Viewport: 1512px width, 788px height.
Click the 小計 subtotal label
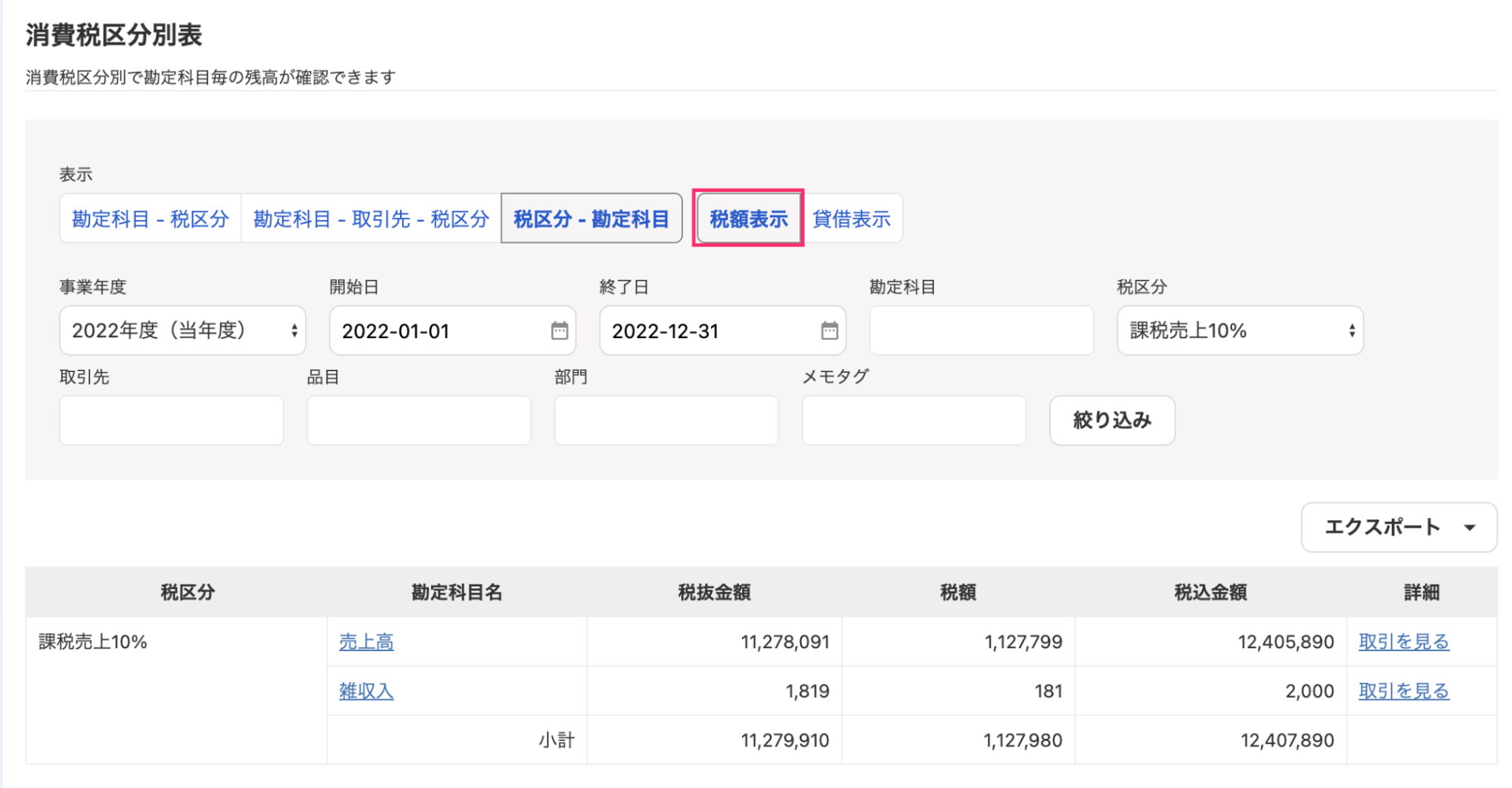coord(557,740)
